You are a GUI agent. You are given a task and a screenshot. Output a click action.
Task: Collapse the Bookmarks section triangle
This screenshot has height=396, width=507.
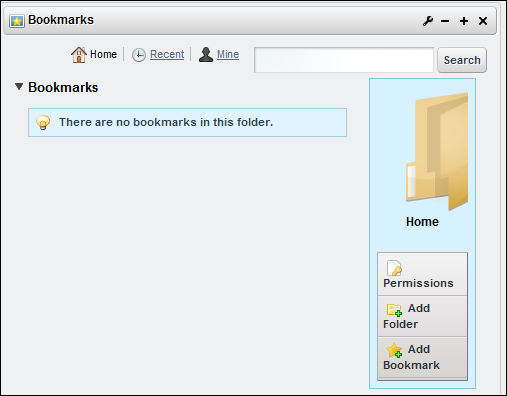pos(19,87)
